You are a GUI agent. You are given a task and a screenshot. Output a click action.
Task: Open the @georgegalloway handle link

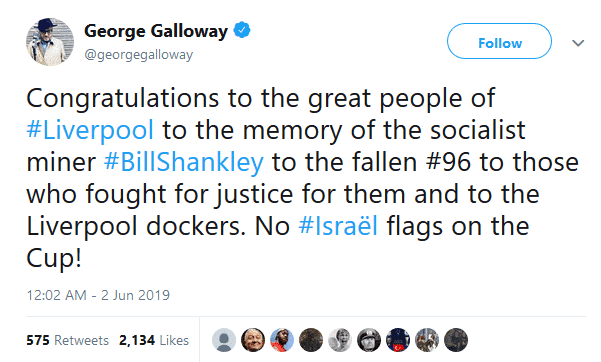(138, 55)
